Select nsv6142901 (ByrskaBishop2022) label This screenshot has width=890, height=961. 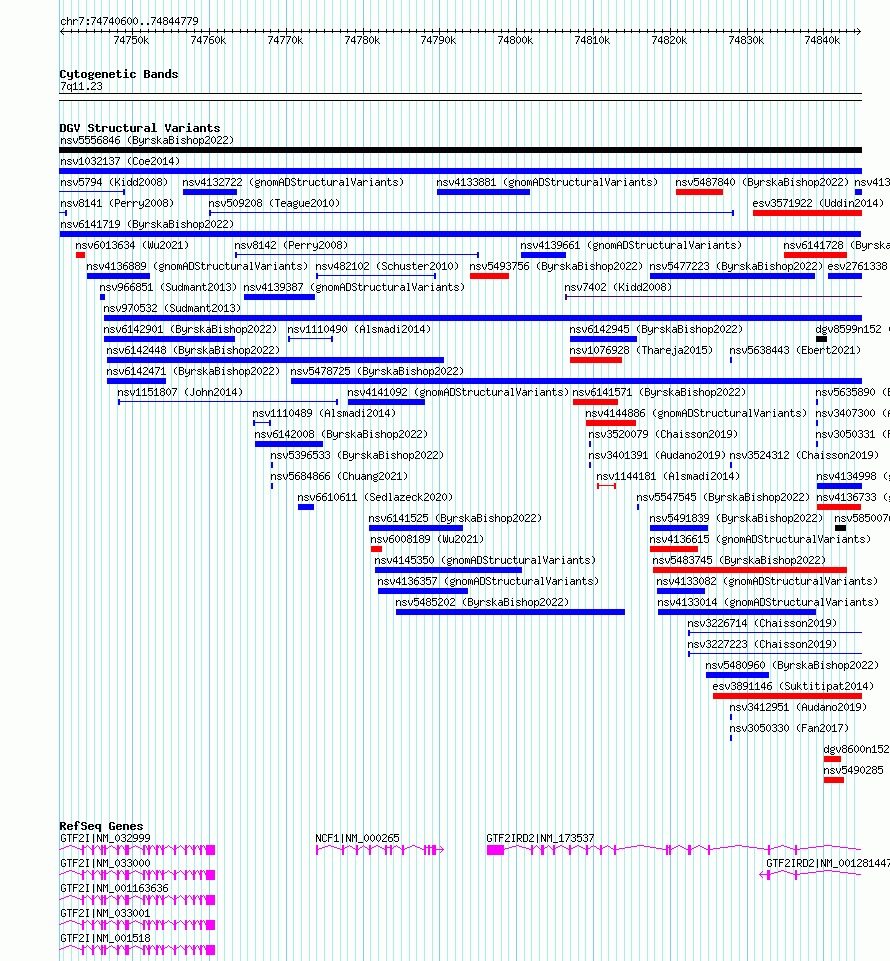(x=191, y=329)
